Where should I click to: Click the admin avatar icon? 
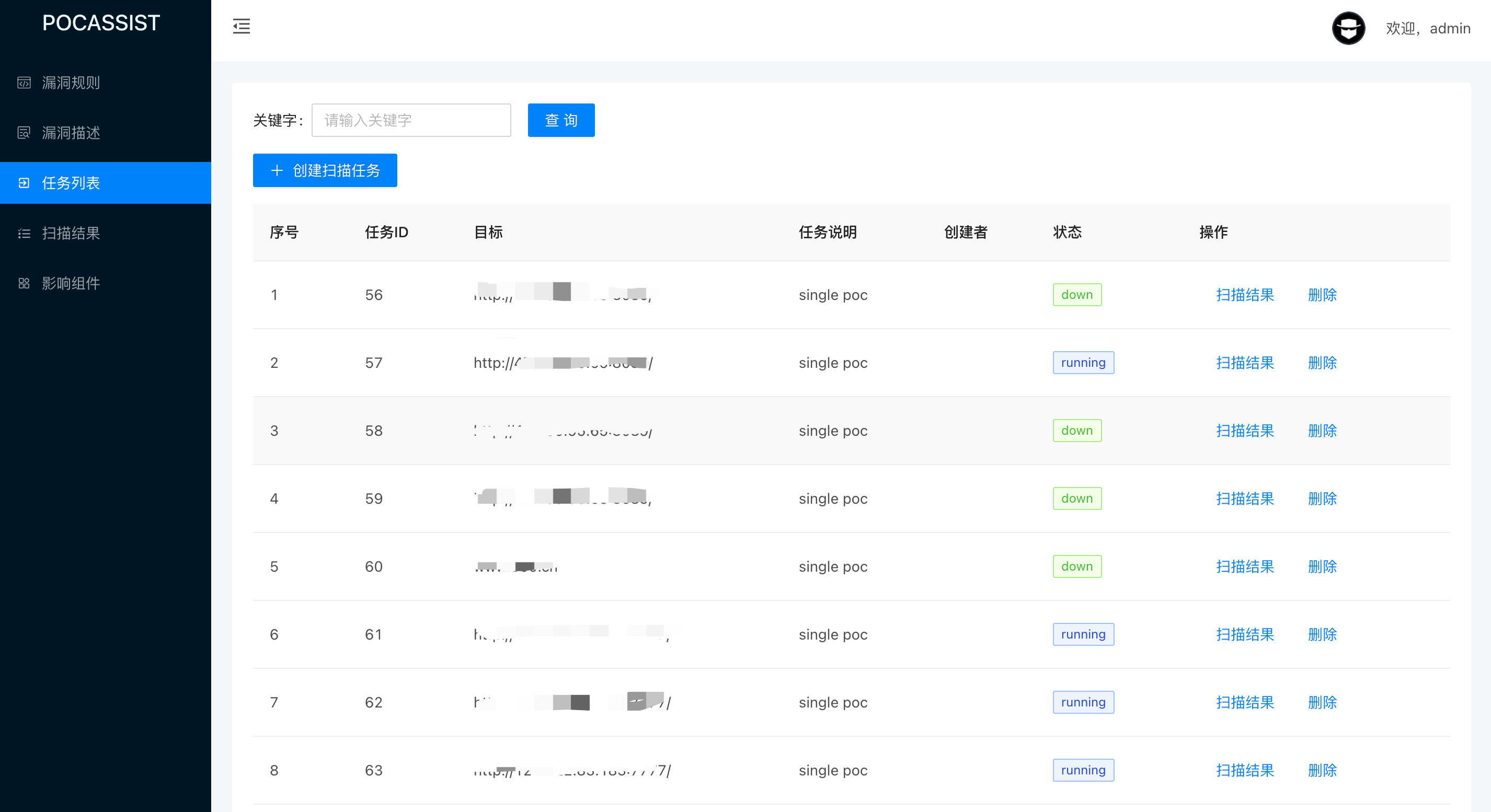point(1348,28)
